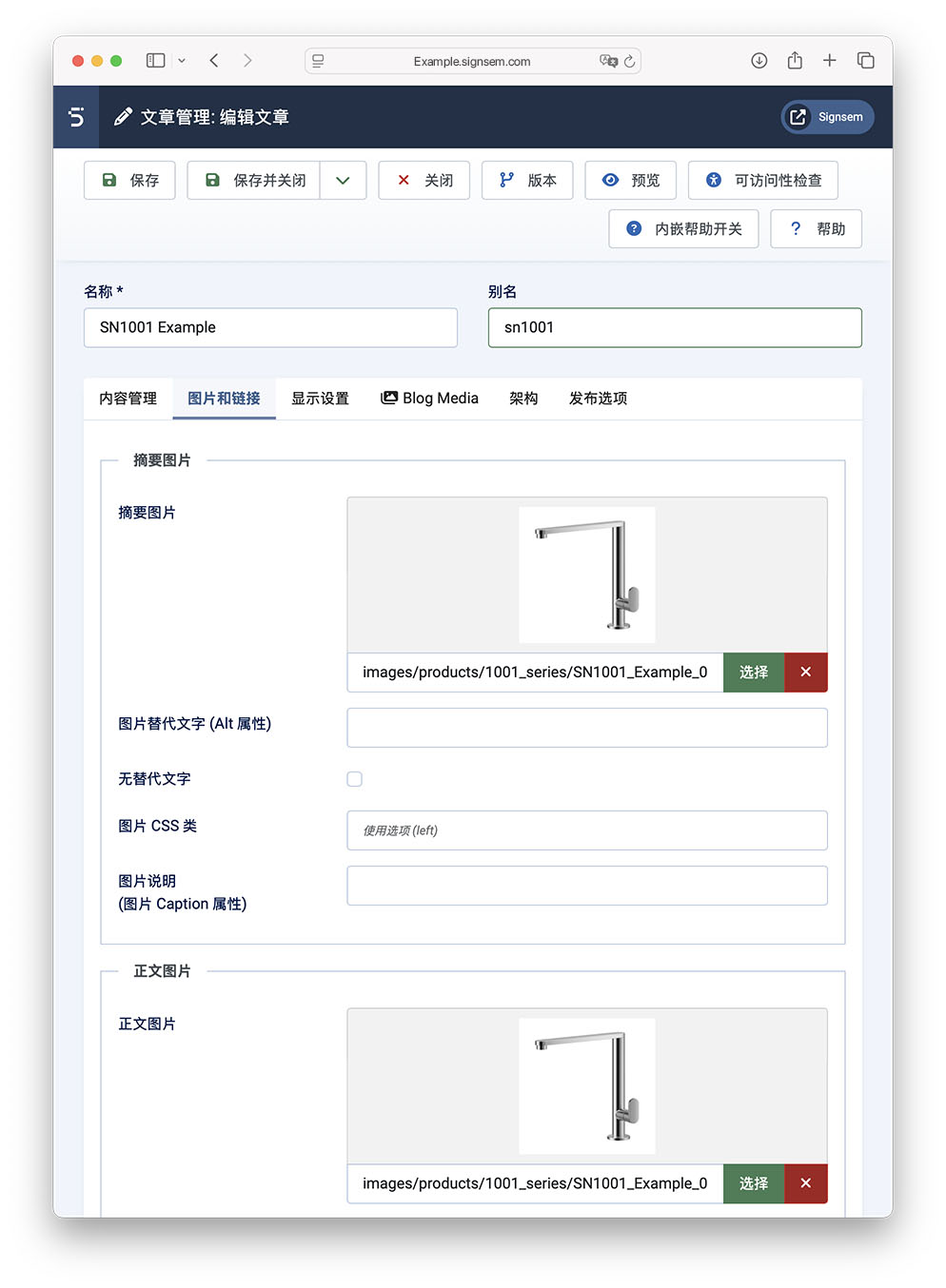The width and height of the screenshot is (946, 1288).
Task: Click the page reload icon in address bar
Action: (629, 62)
